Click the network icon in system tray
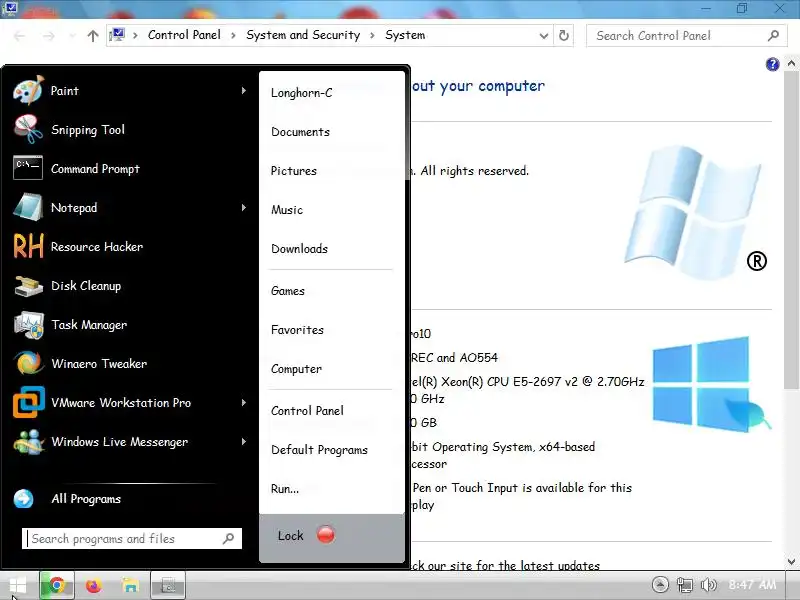This screenshot has width=800, height=600. pos(685,585)
